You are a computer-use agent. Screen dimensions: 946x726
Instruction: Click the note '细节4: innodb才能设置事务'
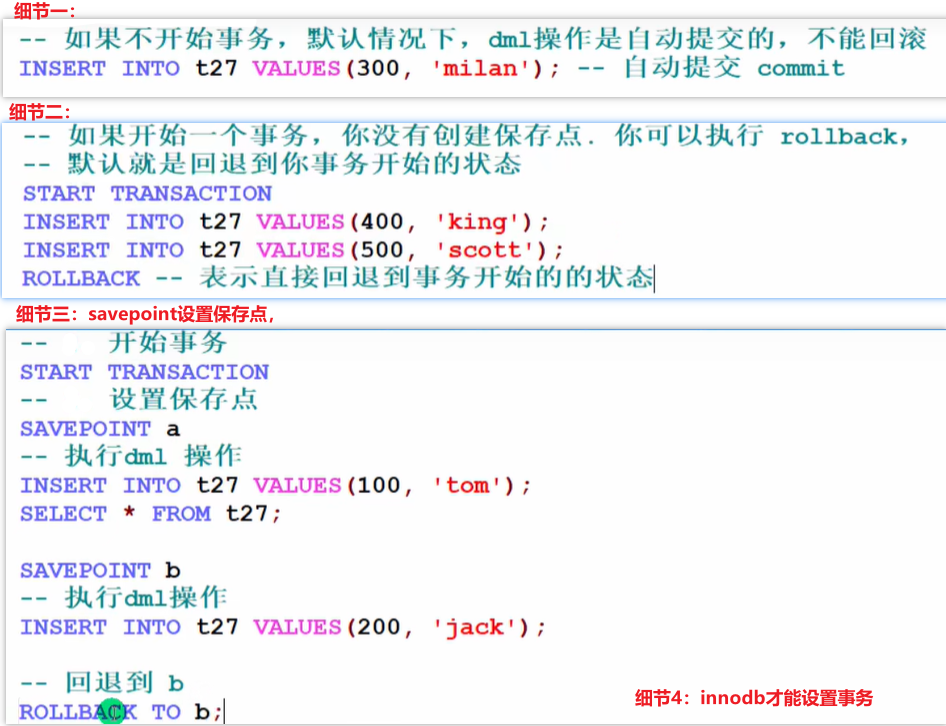pos(754,698)
